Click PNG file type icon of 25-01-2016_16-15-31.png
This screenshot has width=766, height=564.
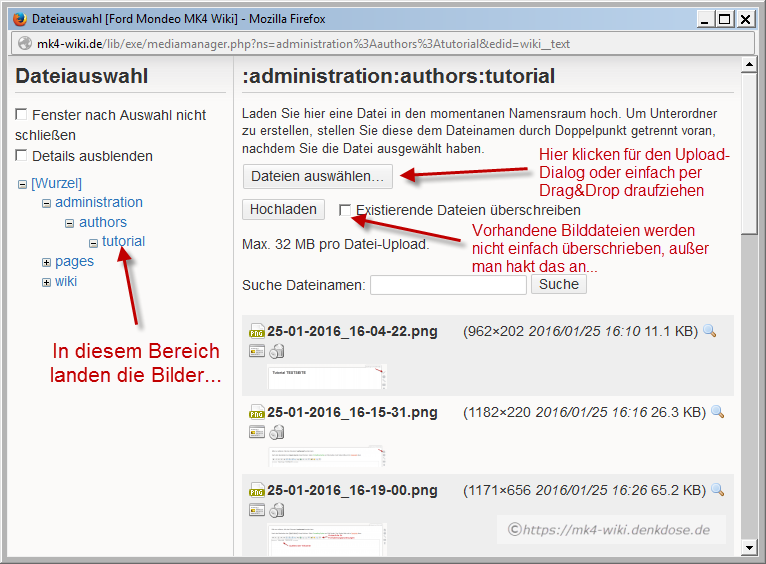(x=256, y=413)
